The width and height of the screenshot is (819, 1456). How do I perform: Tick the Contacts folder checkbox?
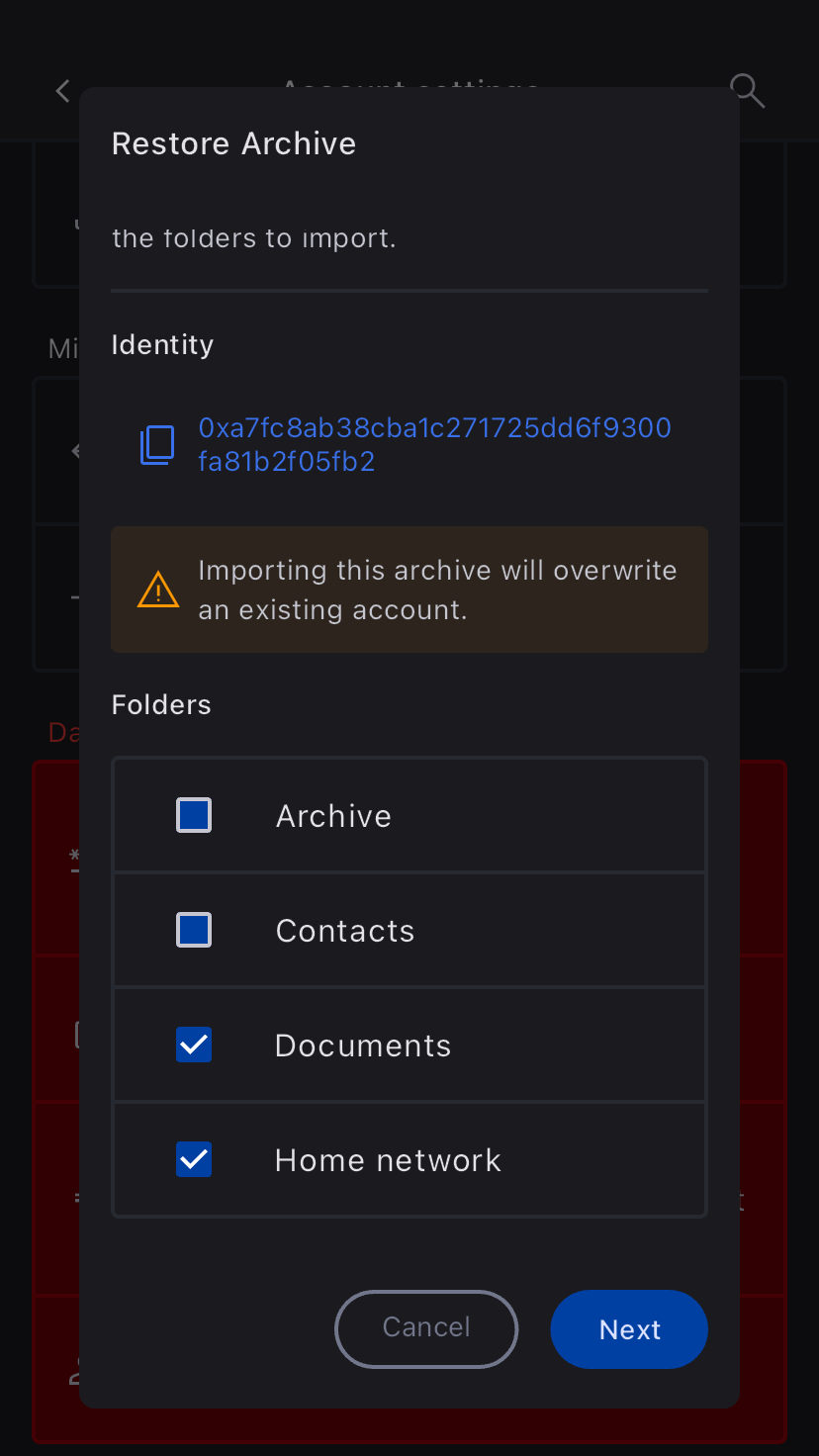[194, 931]
